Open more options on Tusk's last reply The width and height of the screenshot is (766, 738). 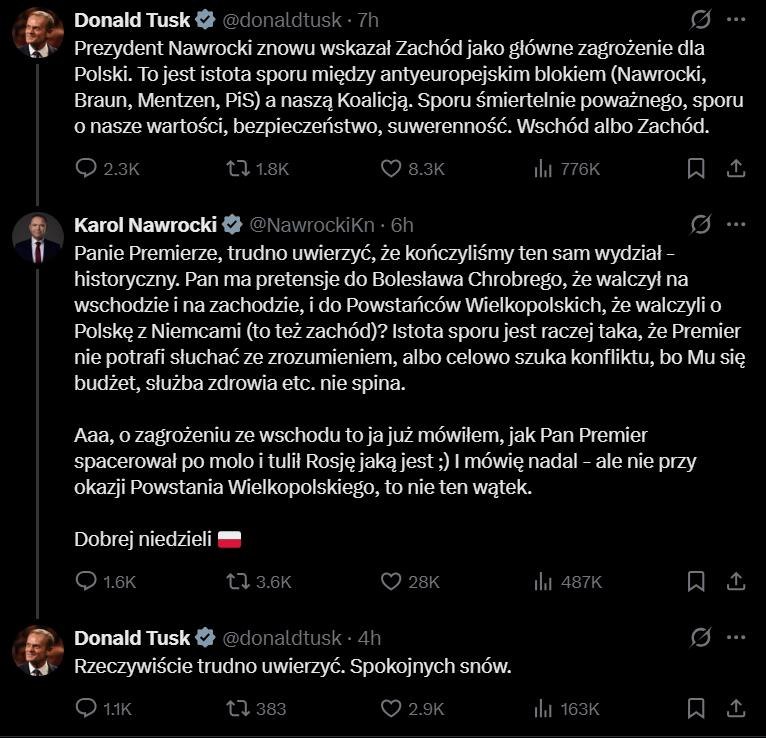coord(737,637)
